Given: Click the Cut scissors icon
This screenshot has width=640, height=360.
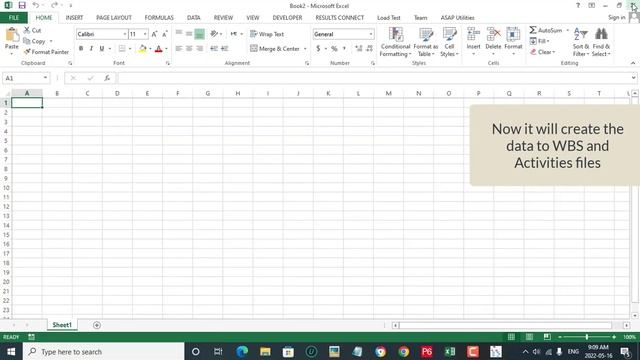Looking at the screenshot, I should point(27,30).
